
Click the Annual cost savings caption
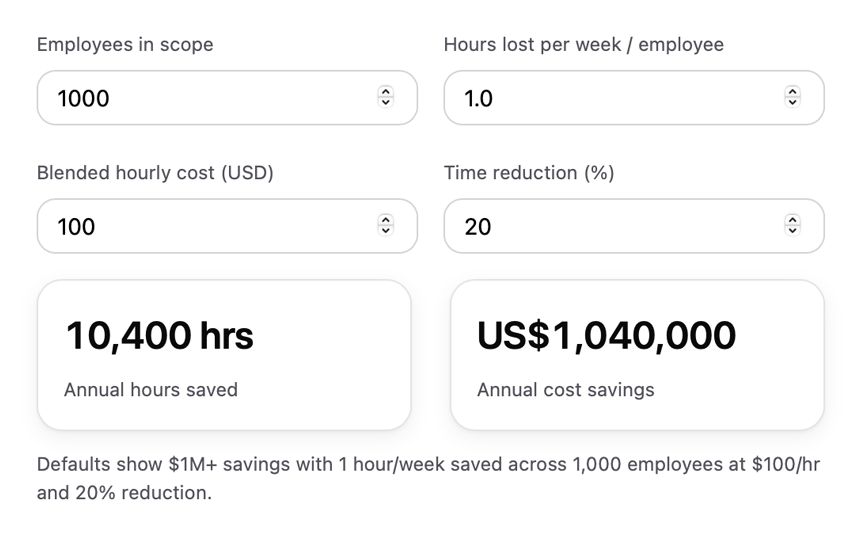pyautogui.click(x=566, y=390)
